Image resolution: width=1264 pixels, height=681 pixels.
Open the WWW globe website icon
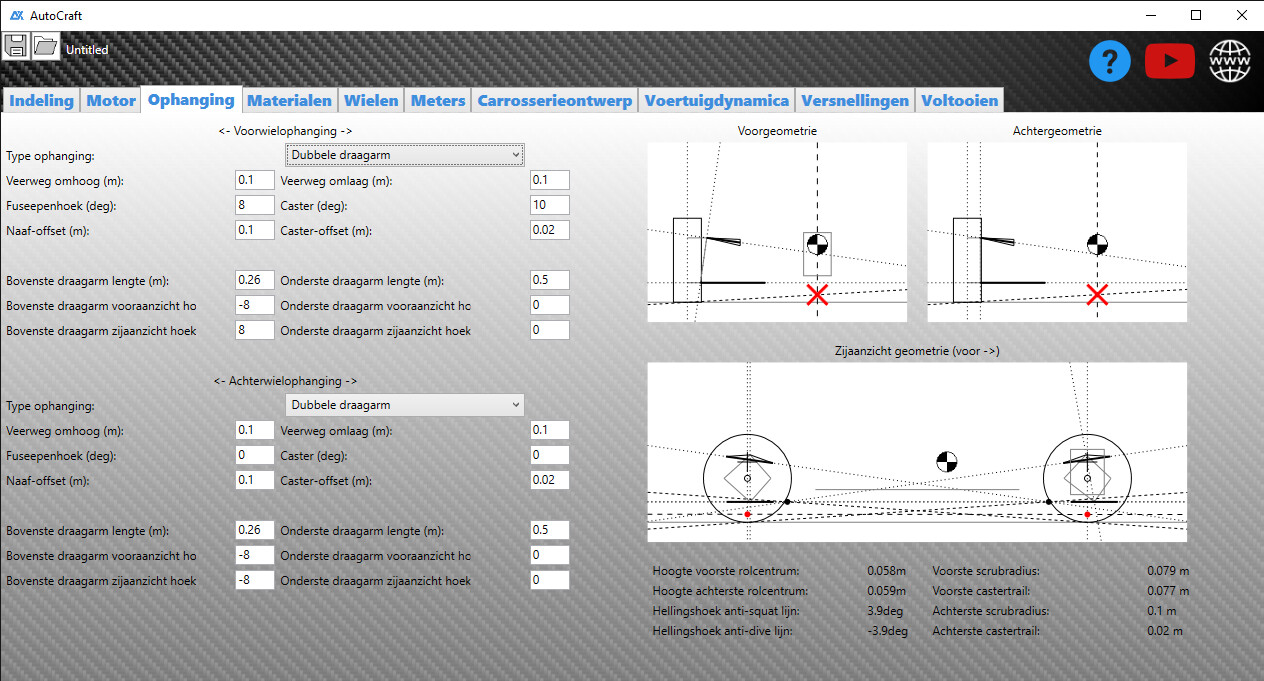1229,62
